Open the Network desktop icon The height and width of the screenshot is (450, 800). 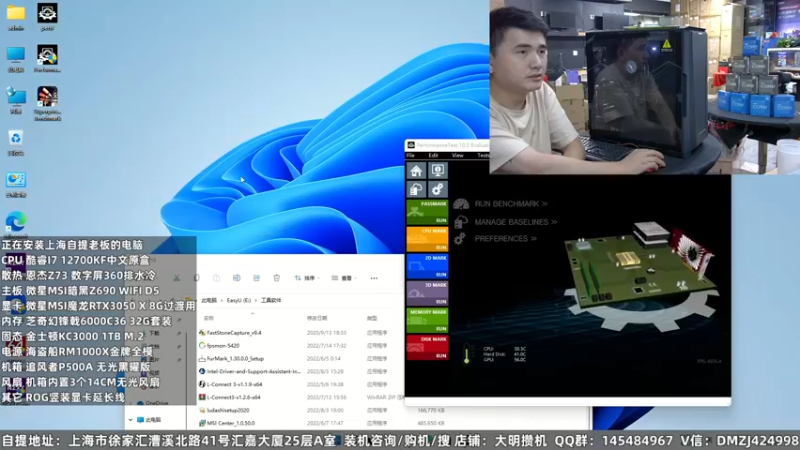pyautogui.click(x=16, y=101)
